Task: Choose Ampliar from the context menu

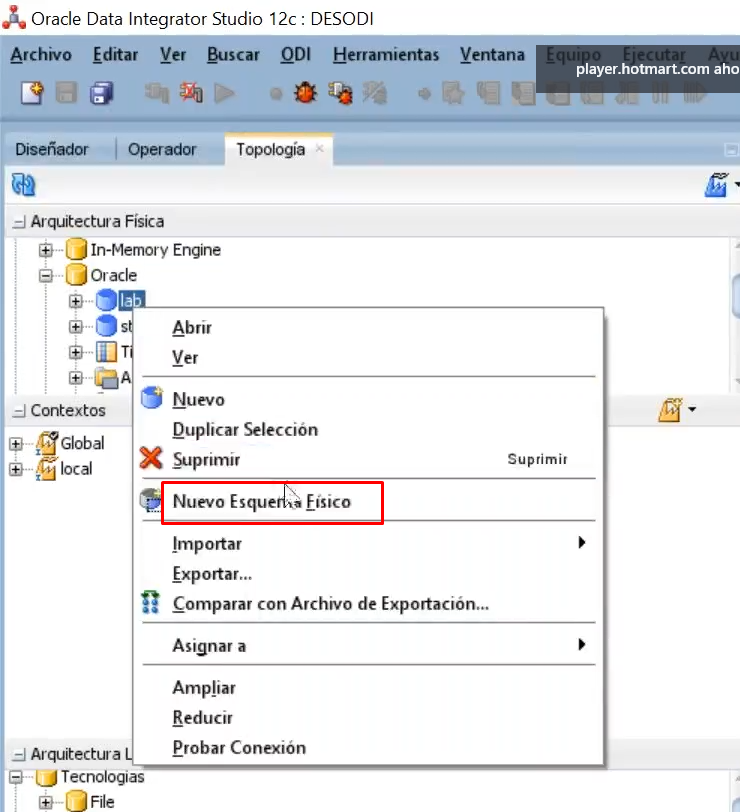Action: pyautogui.click(x=204, y=688)
